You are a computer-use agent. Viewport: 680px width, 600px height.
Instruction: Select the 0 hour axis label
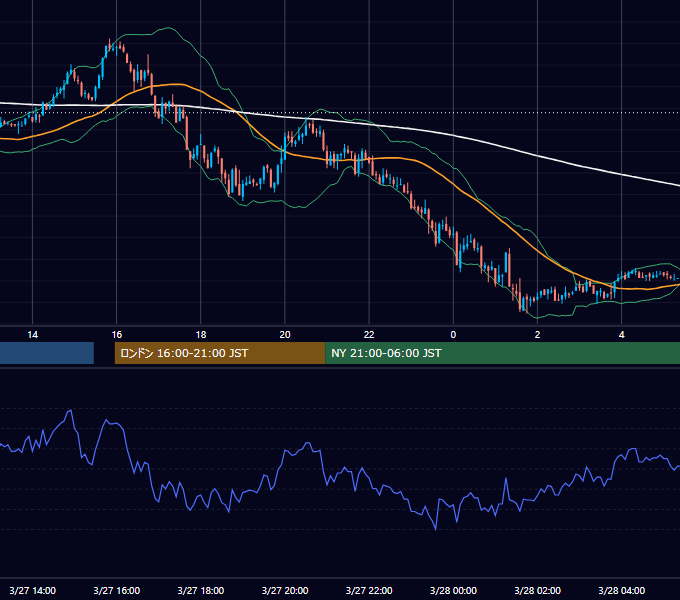[x=453, y=335]
